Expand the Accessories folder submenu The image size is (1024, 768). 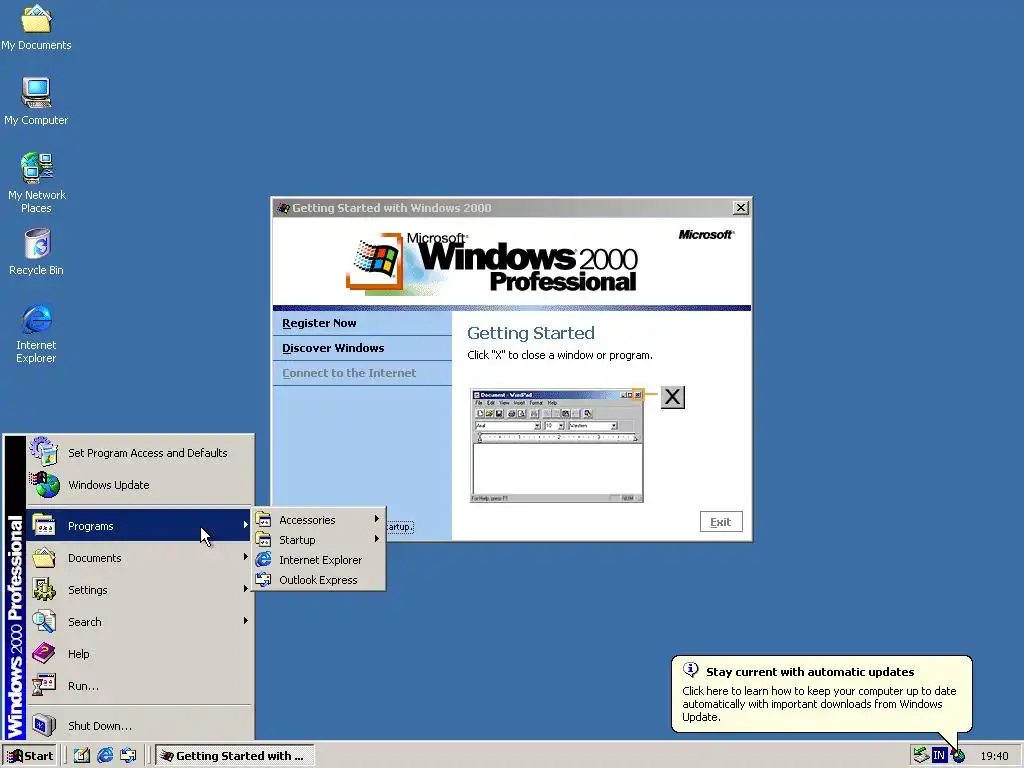(x=319, y=520)
